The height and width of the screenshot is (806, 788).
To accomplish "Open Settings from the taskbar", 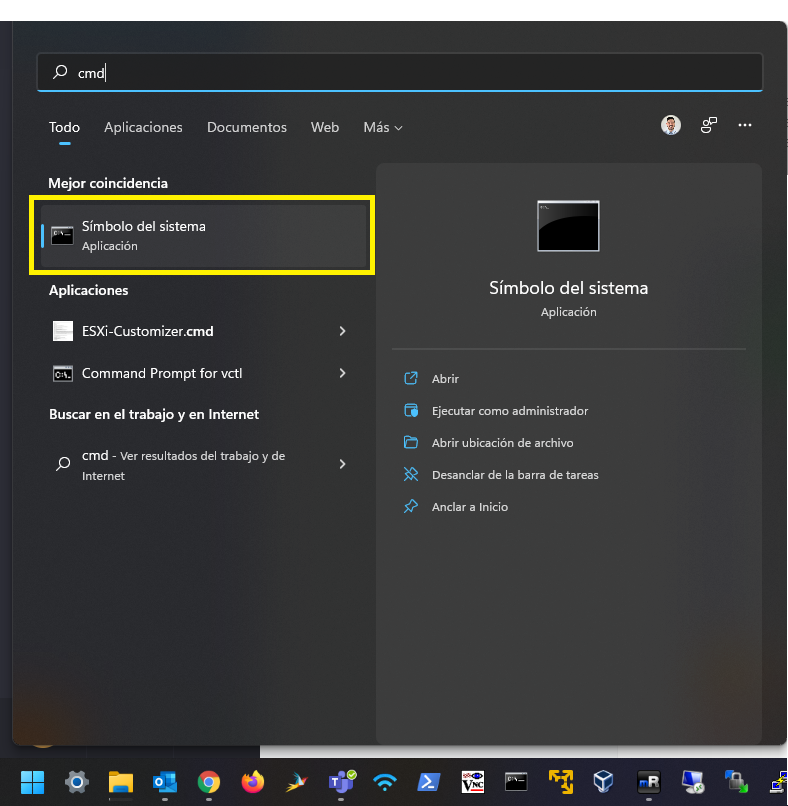I will coord(77,782).
